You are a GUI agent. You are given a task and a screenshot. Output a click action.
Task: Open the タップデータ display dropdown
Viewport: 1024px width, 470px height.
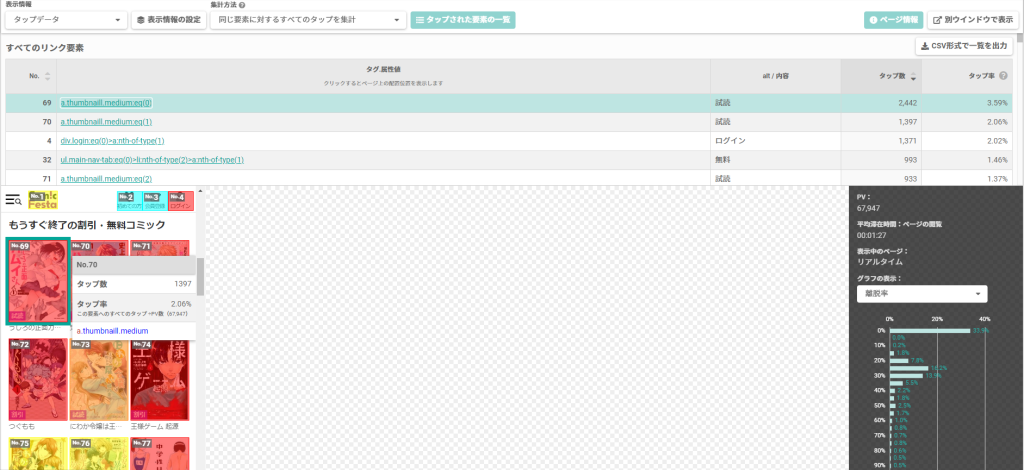point(66,20)
